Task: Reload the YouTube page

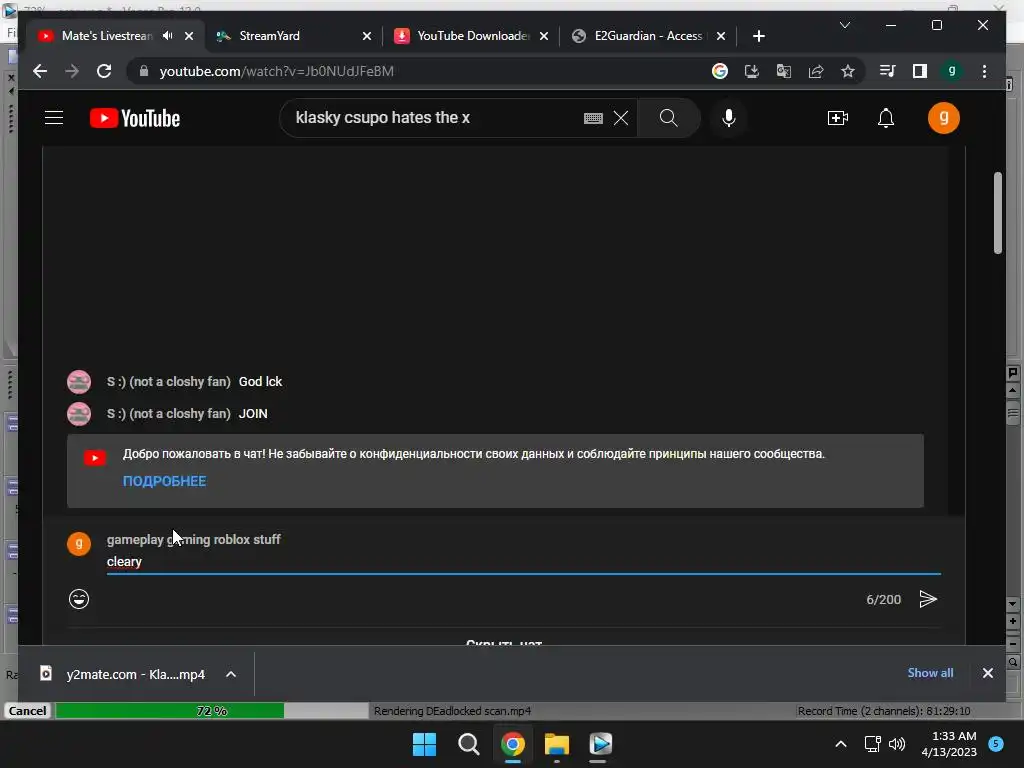Action: tap(104, 71)
